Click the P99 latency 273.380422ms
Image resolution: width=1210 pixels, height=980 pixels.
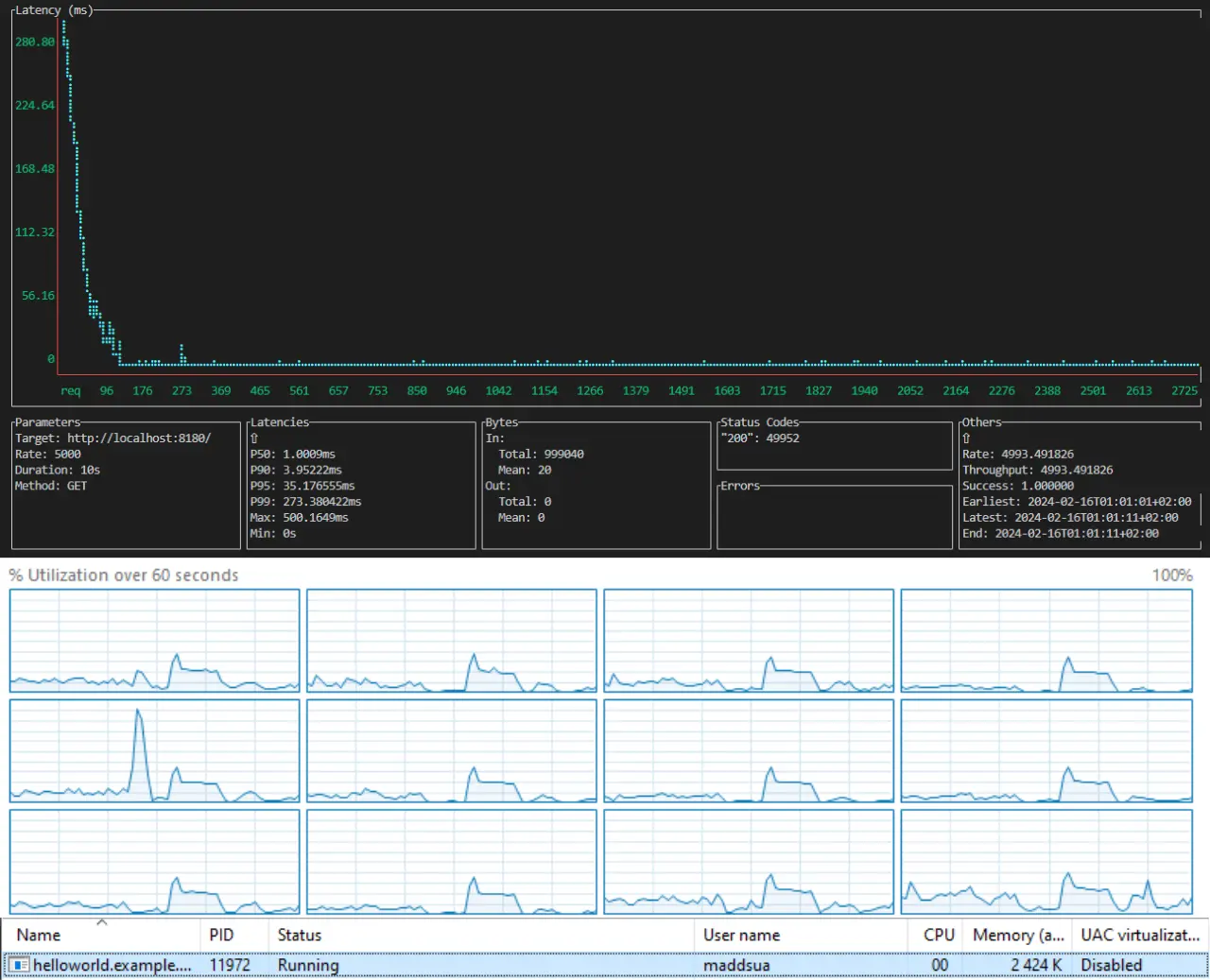pos(305,502)
